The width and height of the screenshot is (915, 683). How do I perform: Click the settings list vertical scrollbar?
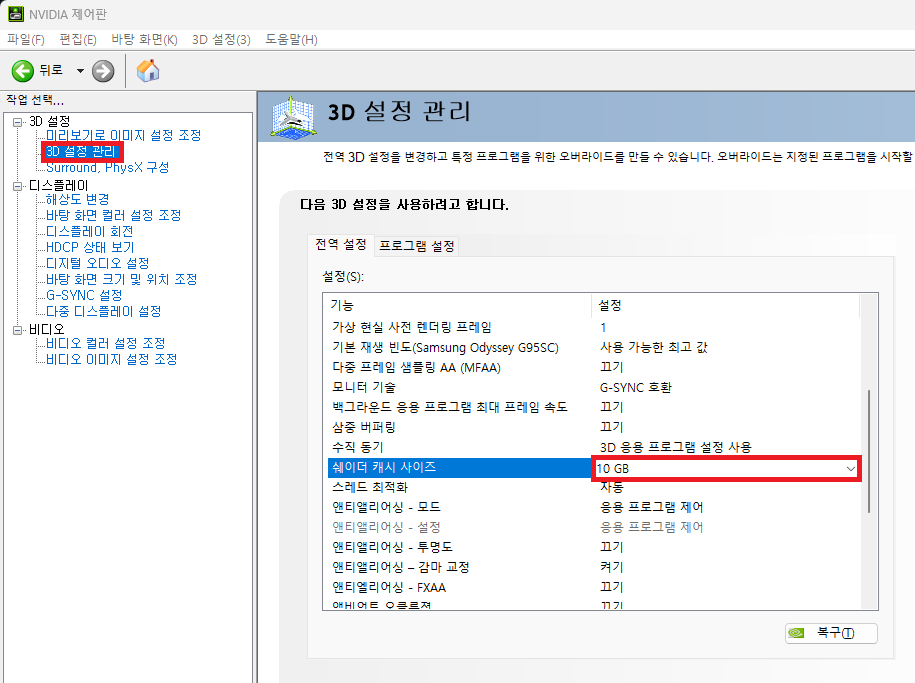867,450
